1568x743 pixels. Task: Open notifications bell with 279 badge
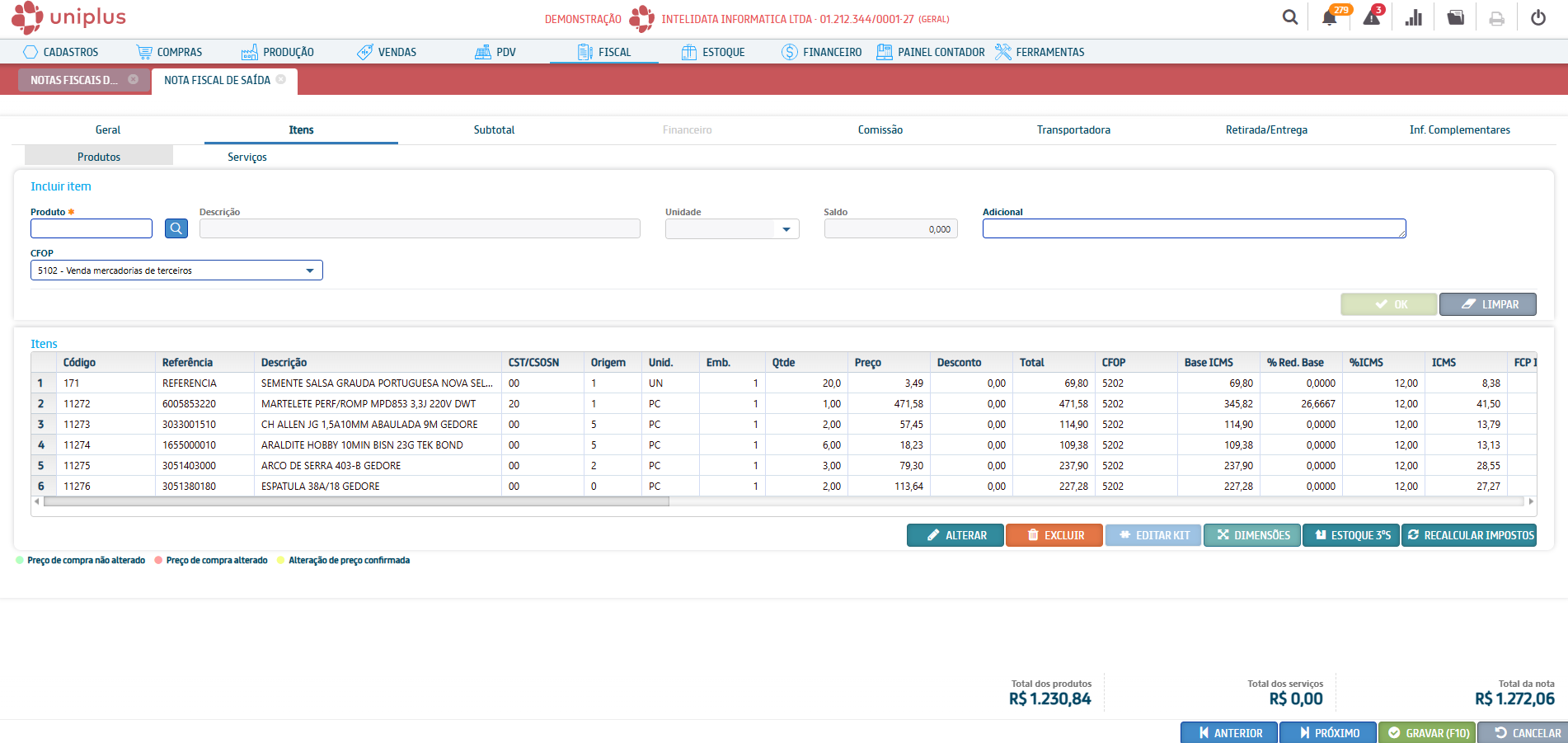coord(1330,17)
